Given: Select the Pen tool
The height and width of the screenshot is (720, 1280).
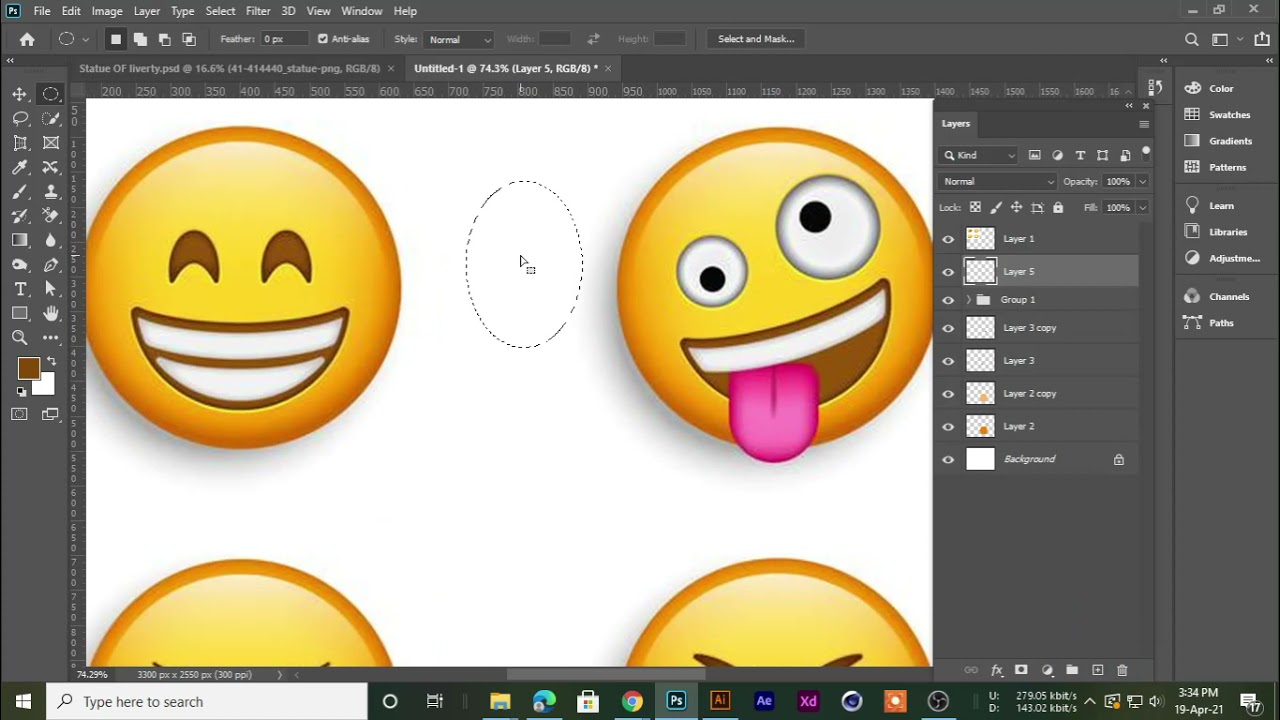Looking at the screenshot, I should (x=51, y=265).
